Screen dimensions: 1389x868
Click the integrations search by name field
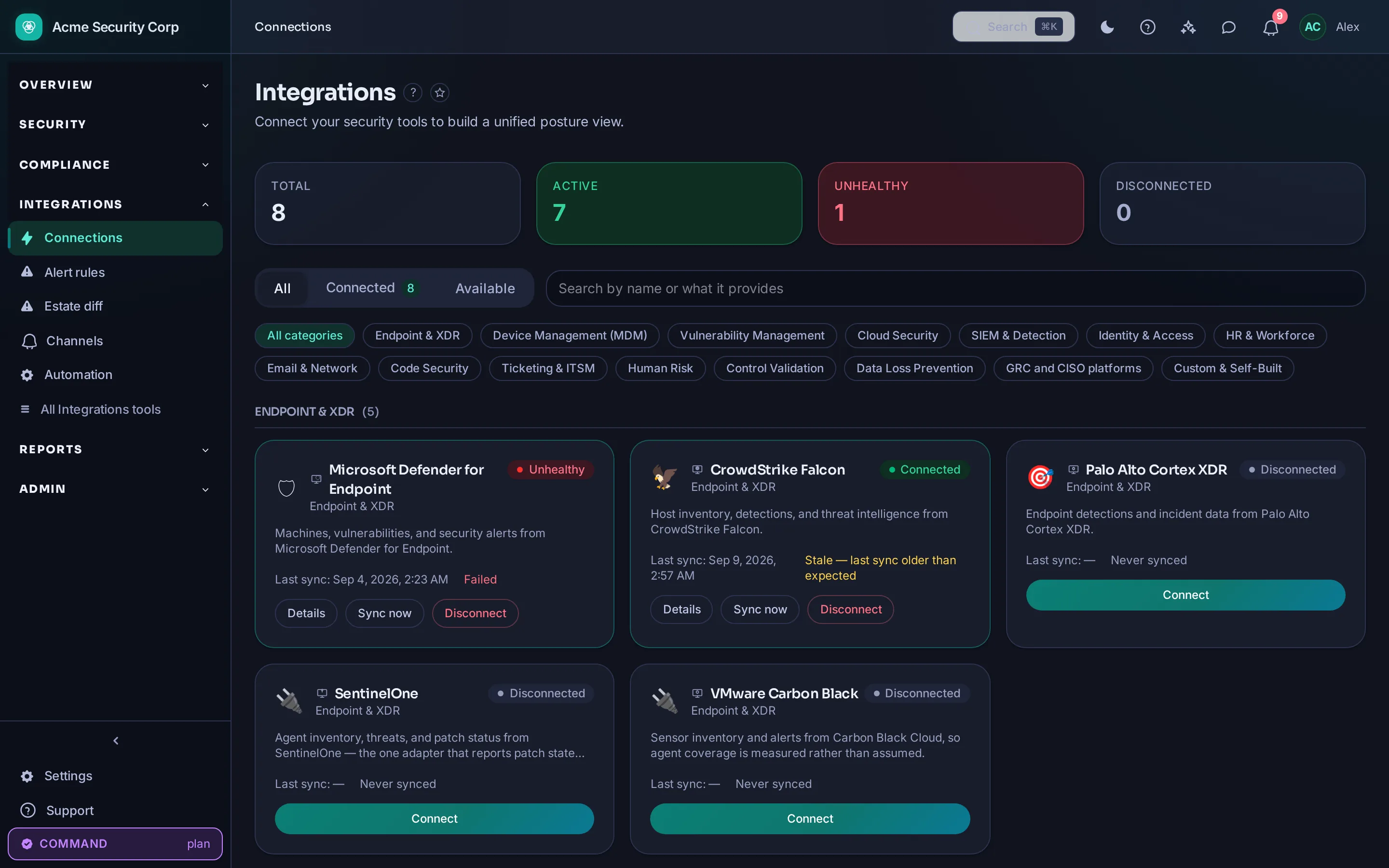click(955, 288)
